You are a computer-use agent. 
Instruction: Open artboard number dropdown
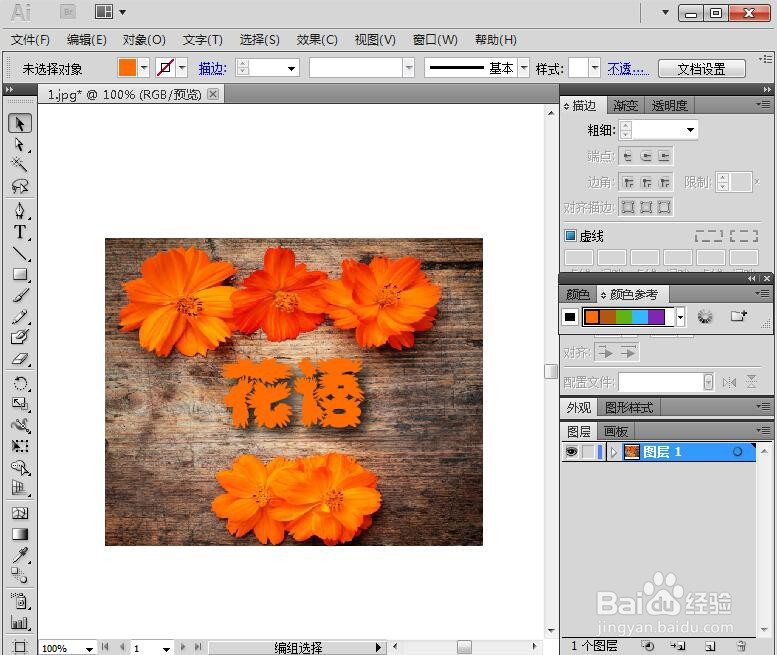coord(166,649)
